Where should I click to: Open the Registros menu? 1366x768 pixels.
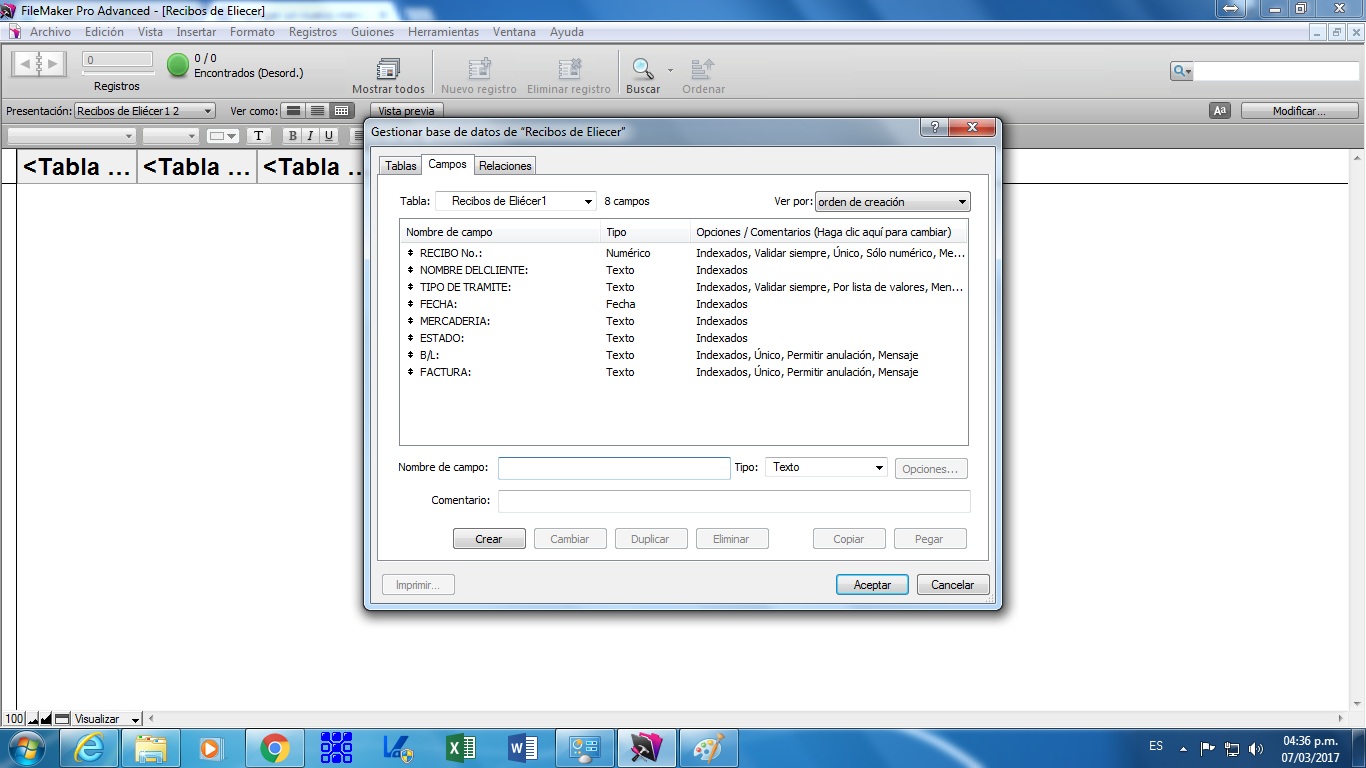point(313,32)
